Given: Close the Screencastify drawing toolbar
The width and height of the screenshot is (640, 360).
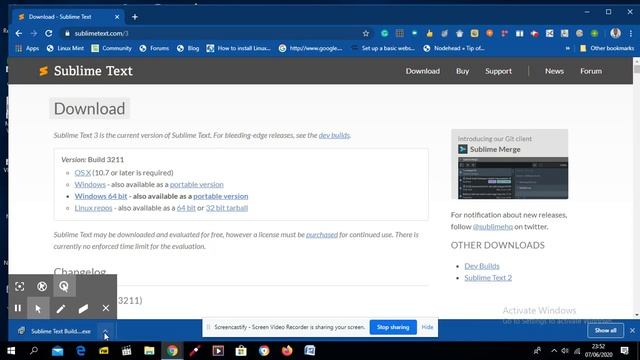Looking at the screenshot, I should (x=106, y=308).
